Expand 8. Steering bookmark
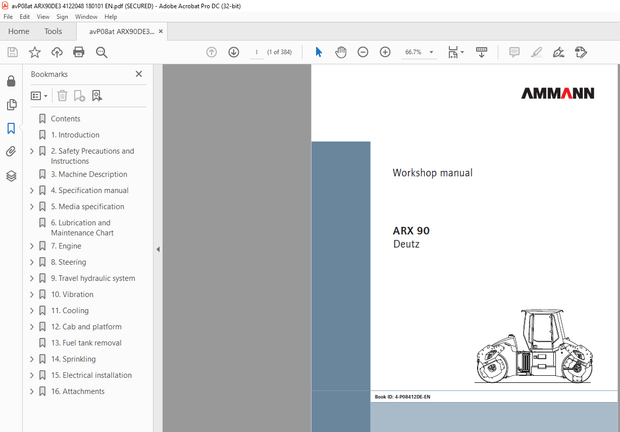620x432 pixels. (x=32, y=262)
